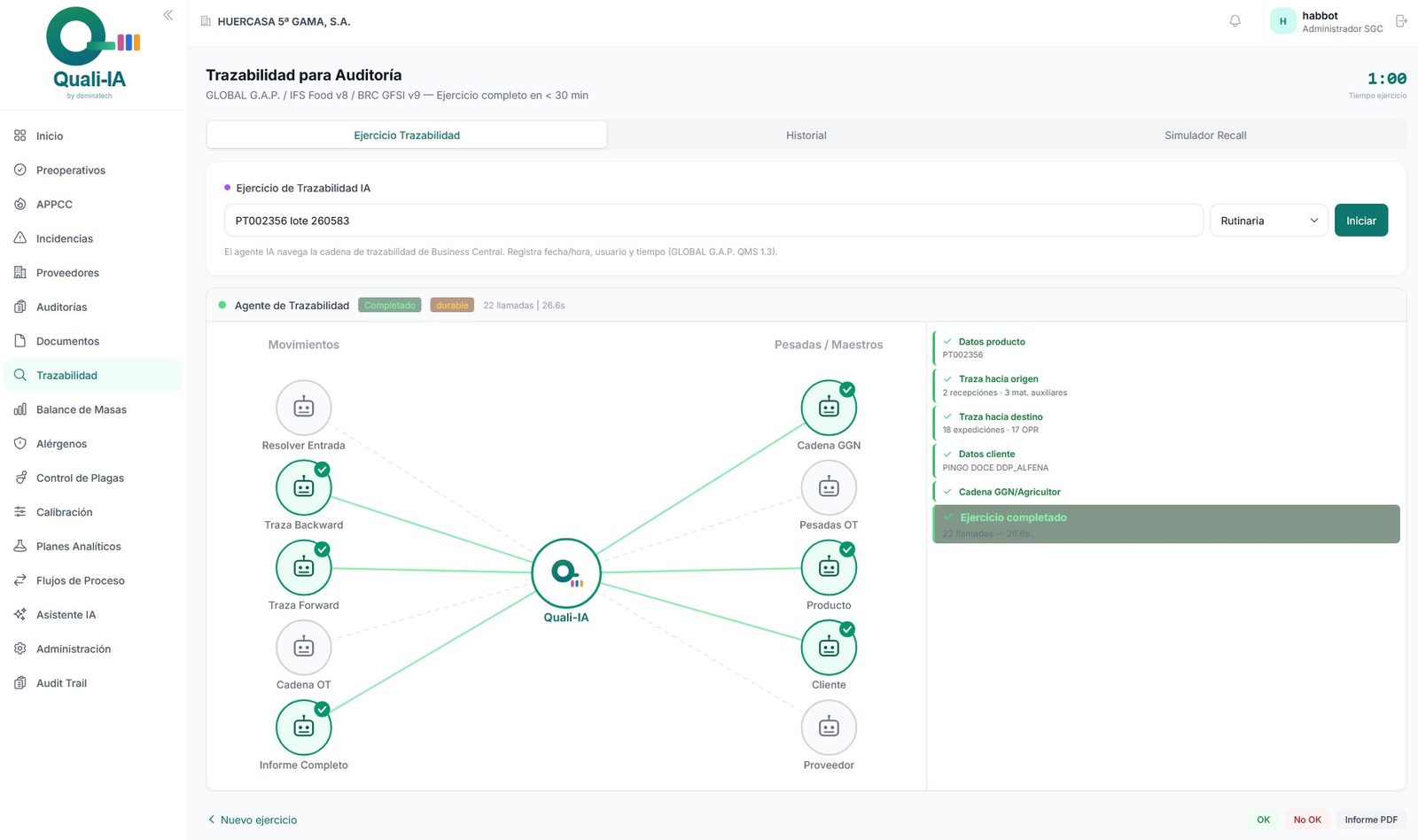Click the product and lot input field

pos(713,221)
